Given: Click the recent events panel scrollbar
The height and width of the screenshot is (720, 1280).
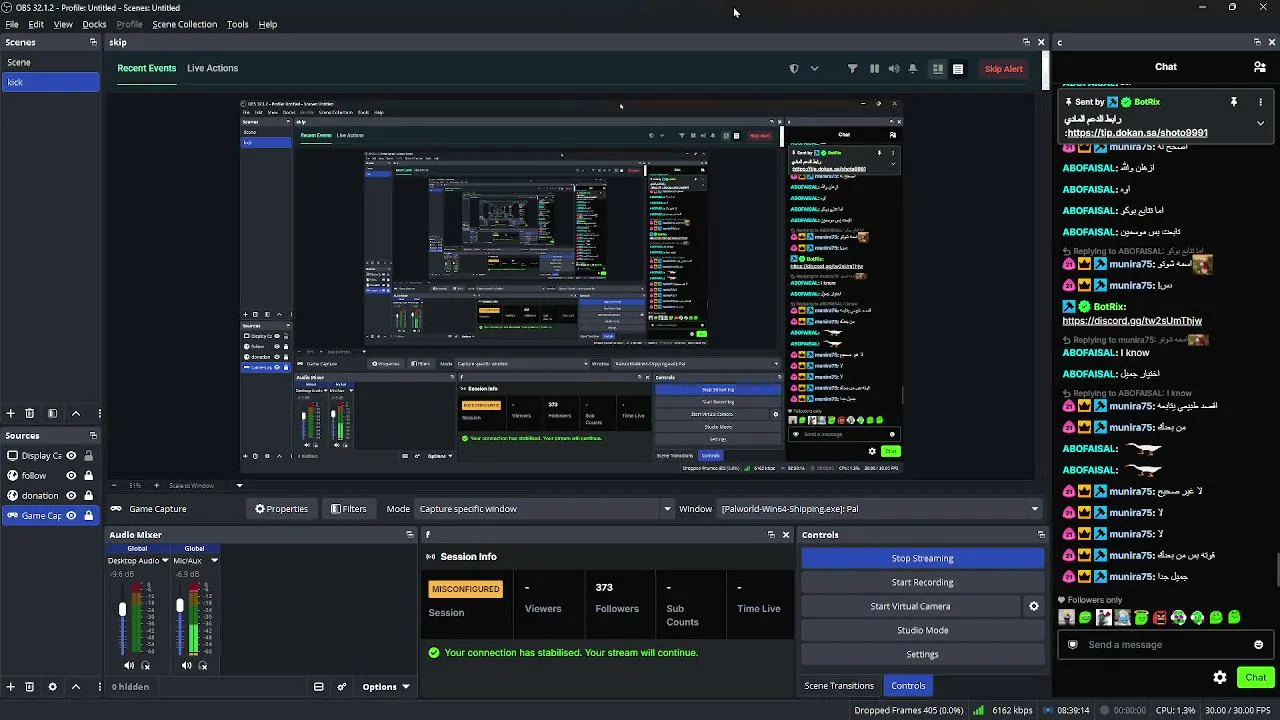Looking at the screenshot, I should [x=1046, y=70].
